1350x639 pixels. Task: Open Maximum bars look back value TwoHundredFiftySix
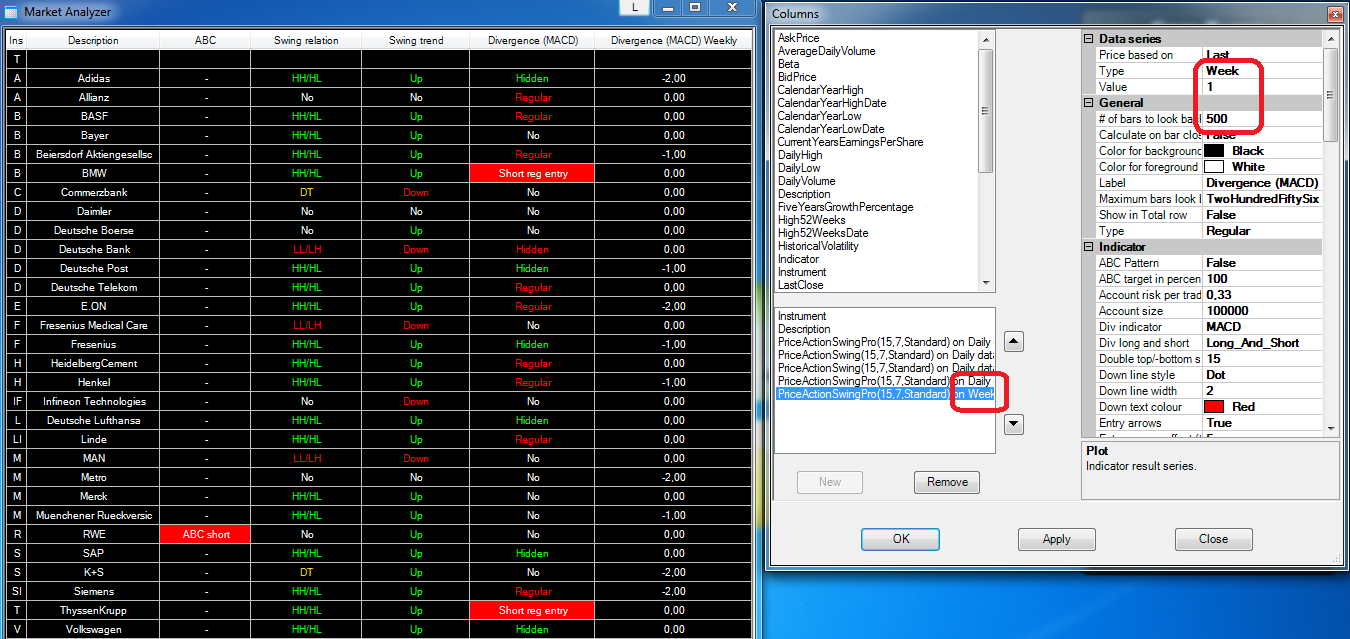point(1262,199)
